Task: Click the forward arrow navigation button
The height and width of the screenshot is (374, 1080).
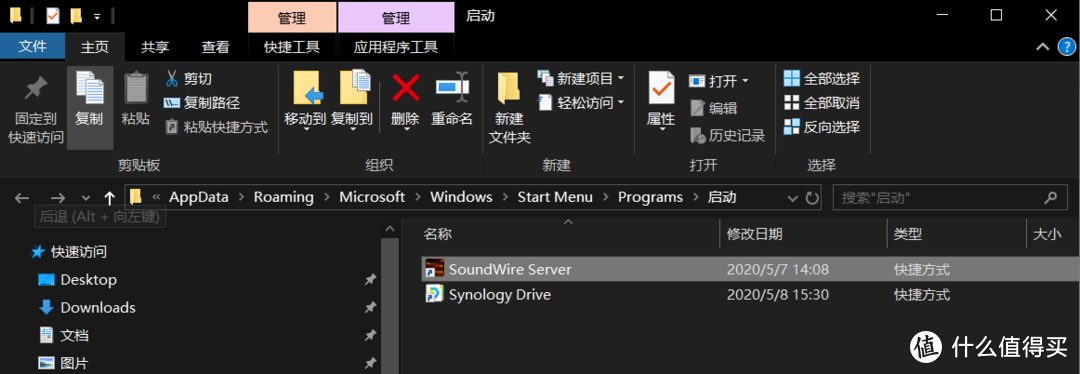Action: [58, 198]
